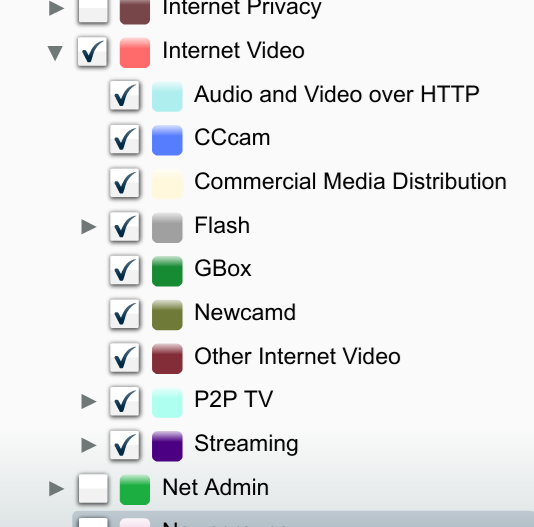Collapse the Internet Video group
Screen dimensions: 534x527
(x=55, y=53)
